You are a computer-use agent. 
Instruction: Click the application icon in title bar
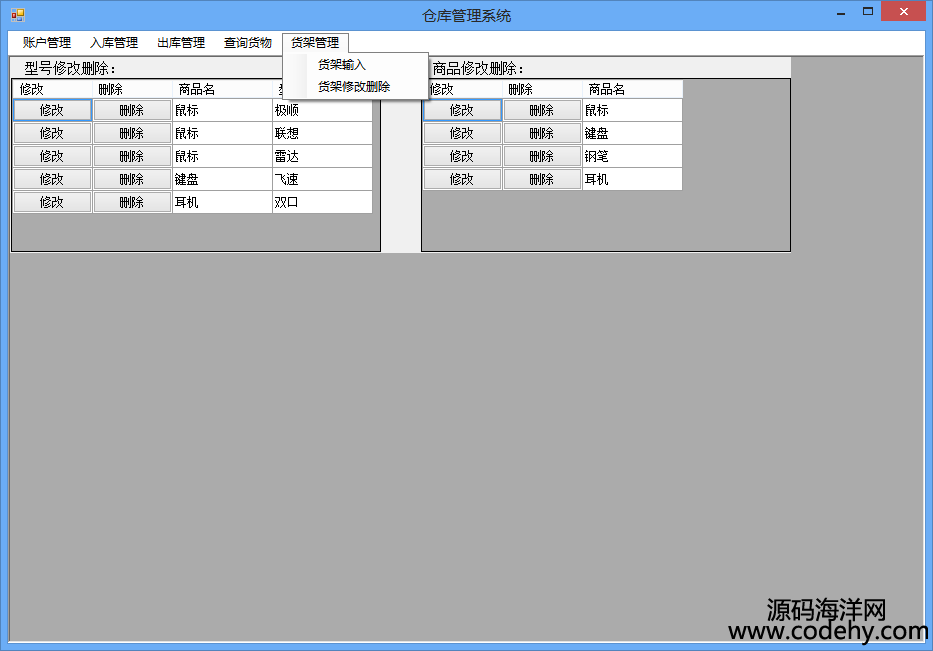(x=18, y=15)
